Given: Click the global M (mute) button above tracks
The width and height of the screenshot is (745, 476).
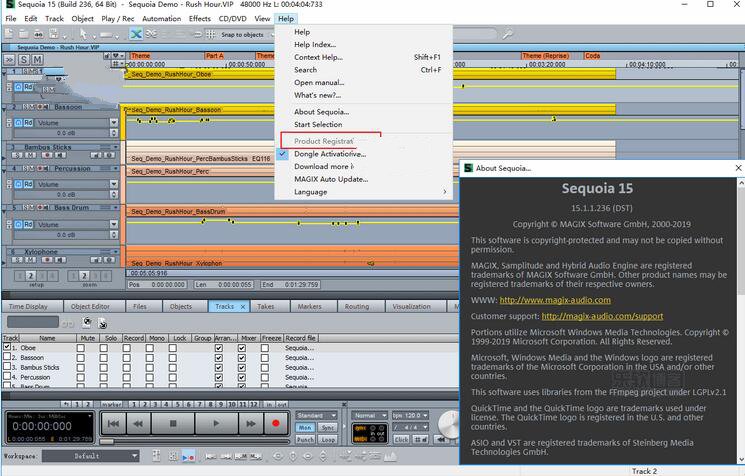Looking at the screenshot, I should click(x=37, y=60).
